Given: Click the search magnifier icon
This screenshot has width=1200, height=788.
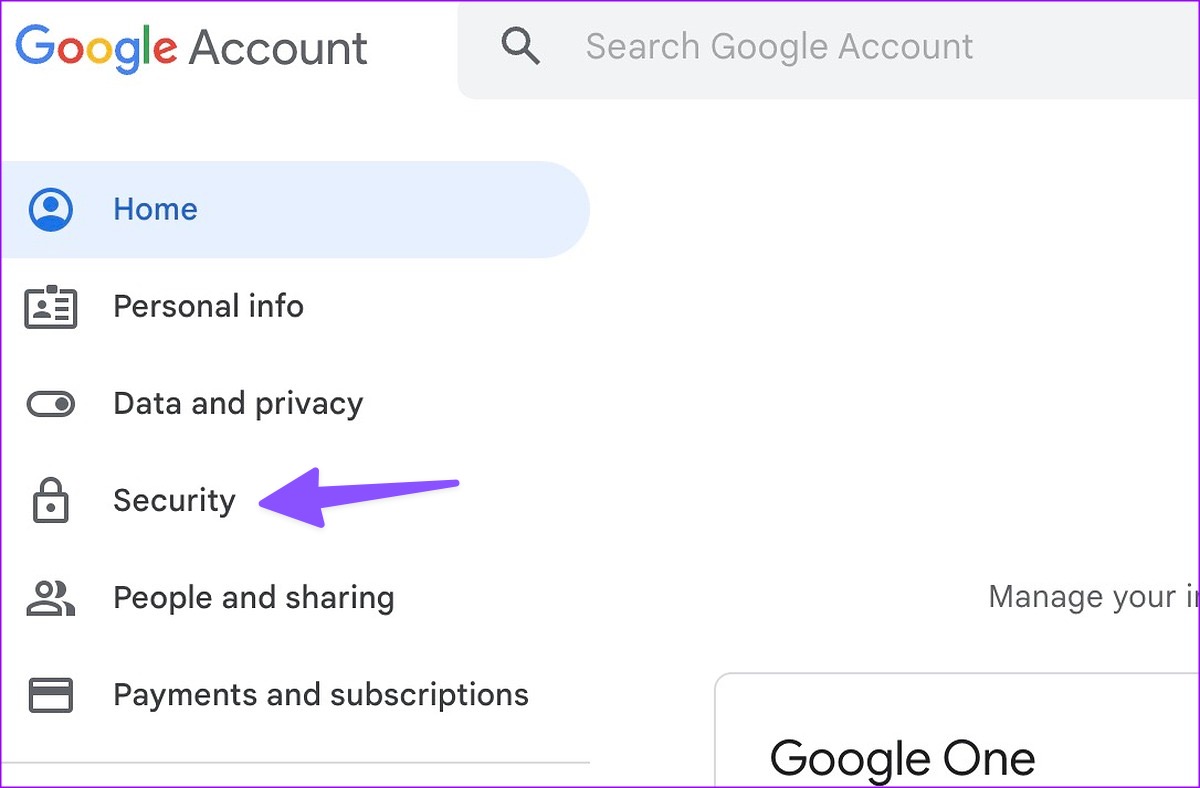Looking at the screenshot, I should coord(520,46).
